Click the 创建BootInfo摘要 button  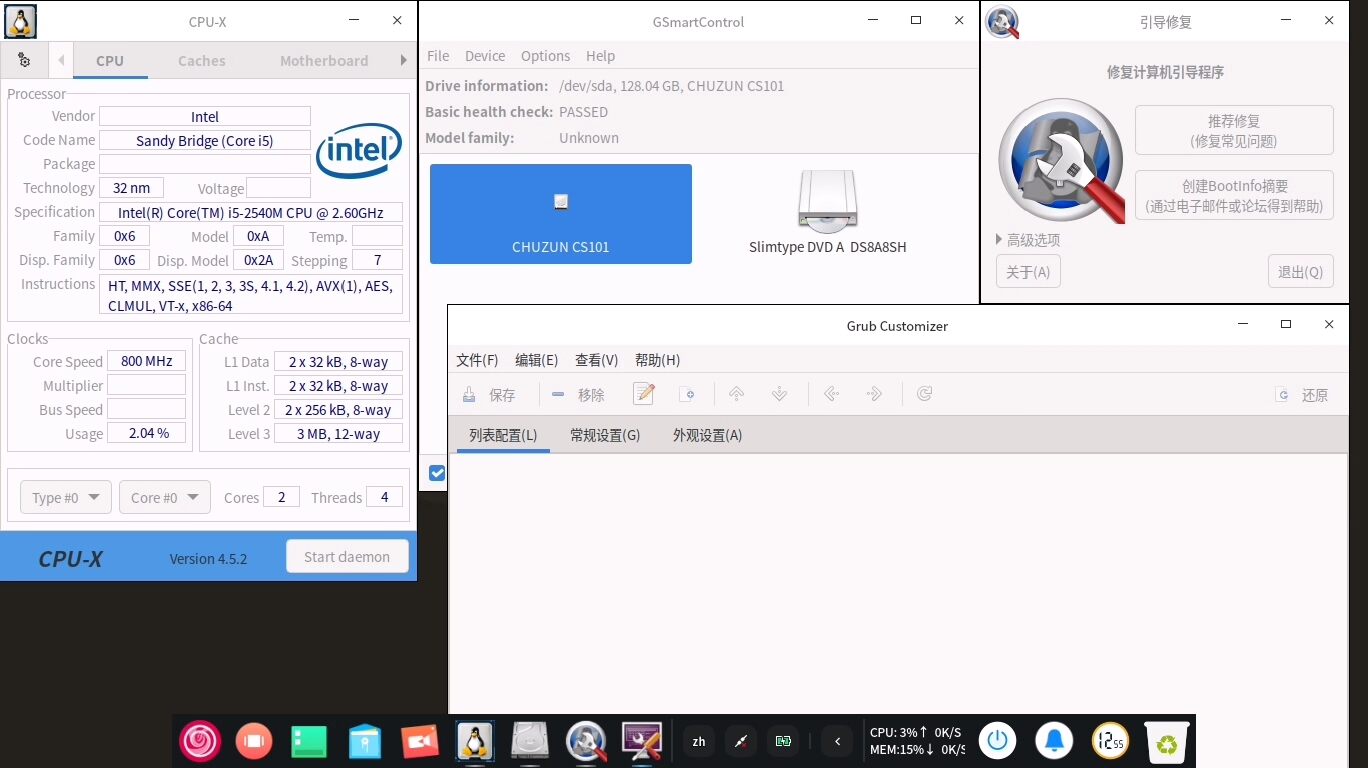click(1233, 196)
